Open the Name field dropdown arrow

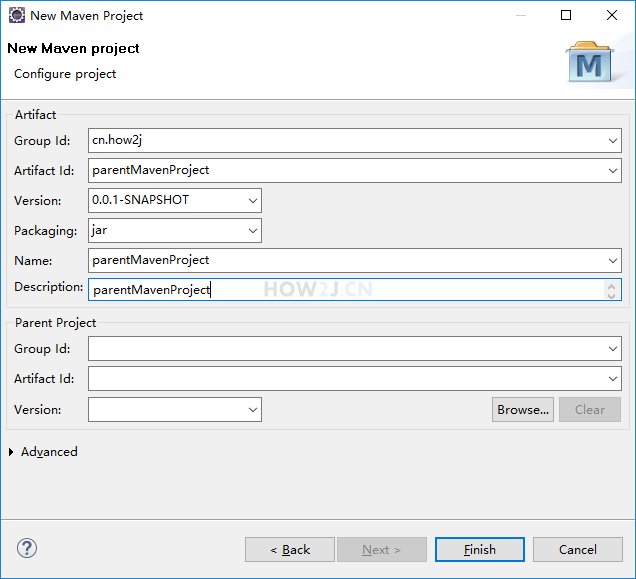612,260
